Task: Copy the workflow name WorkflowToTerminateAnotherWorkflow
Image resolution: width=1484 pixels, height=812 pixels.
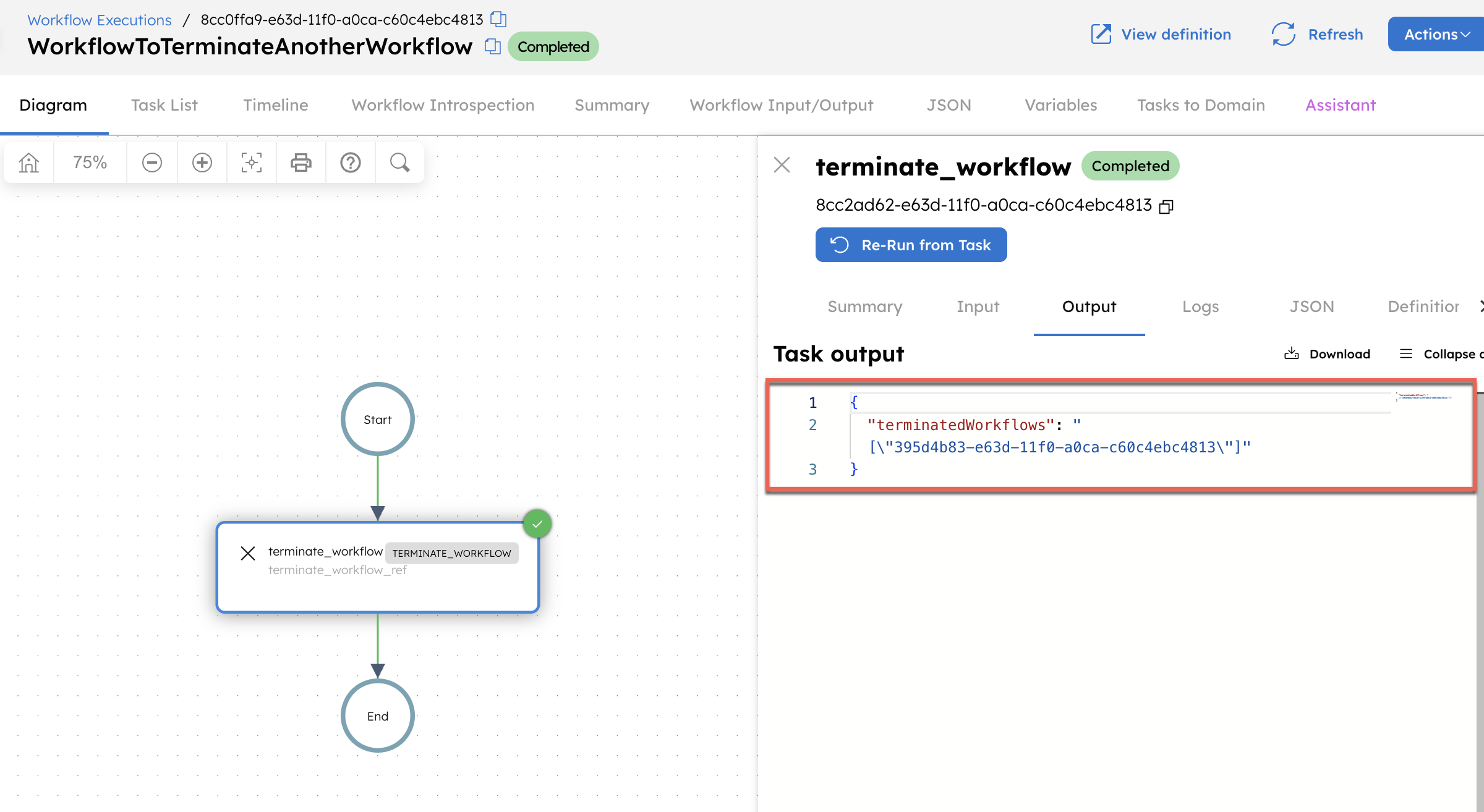Action: pos(493,46)
